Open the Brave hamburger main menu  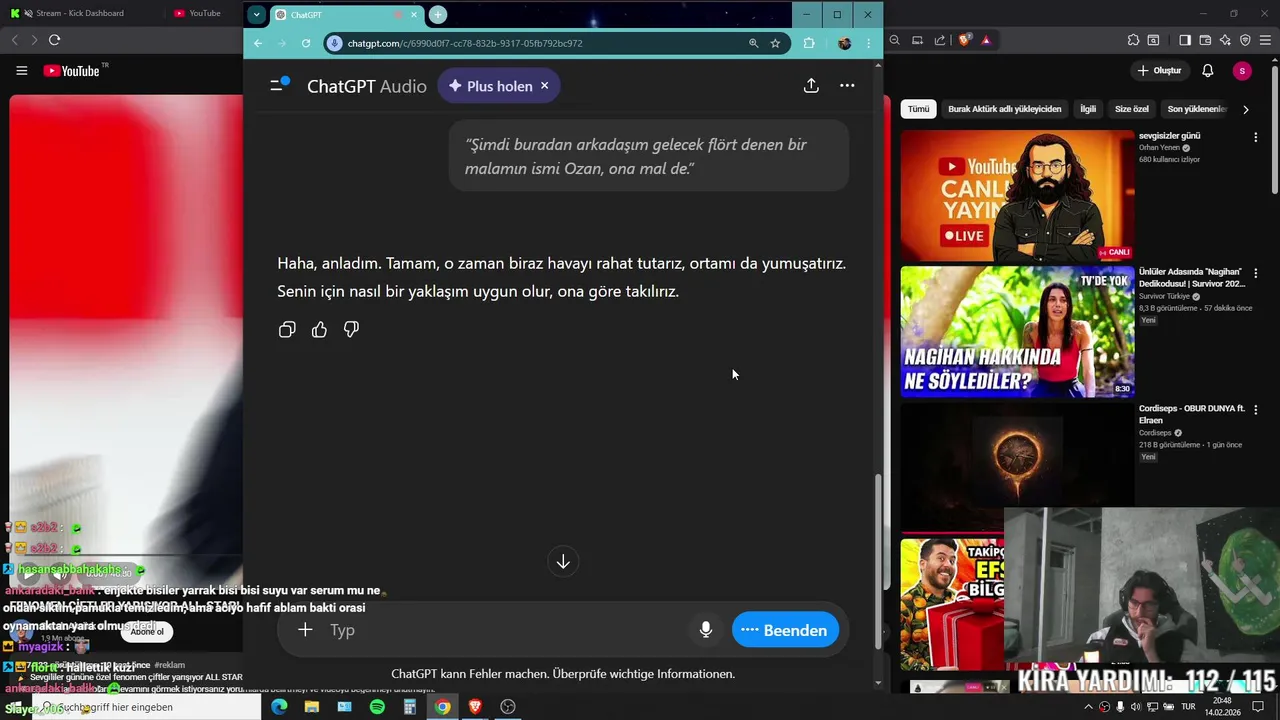1265,40
